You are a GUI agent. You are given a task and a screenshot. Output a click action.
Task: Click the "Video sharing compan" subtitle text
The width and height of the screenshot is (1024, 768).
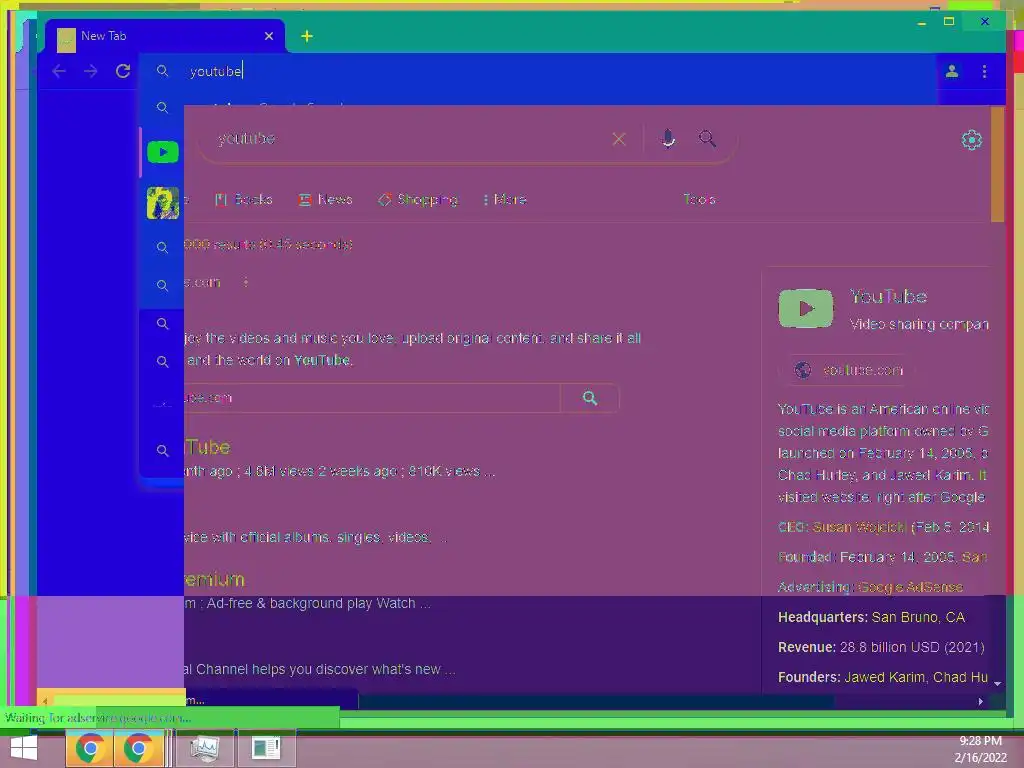[919, 324]
